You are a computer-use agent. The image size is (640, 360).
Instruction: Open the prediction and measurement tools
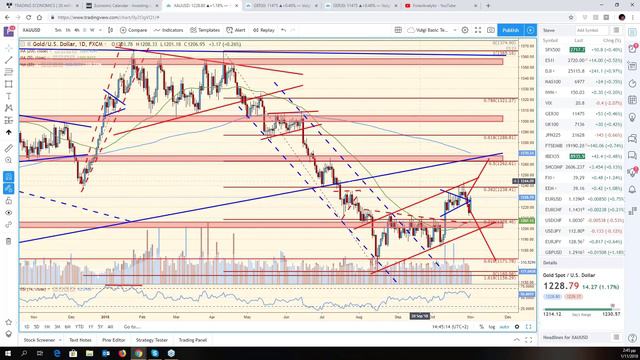point(9,120)
